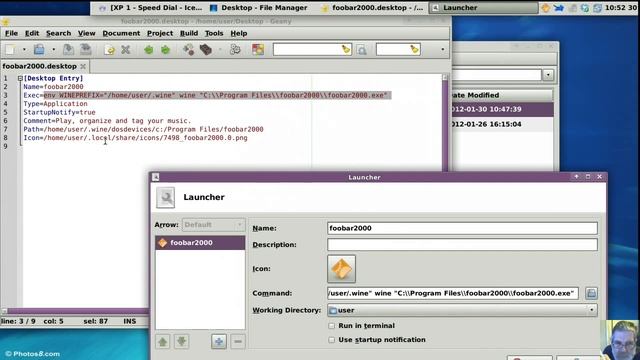The height and width of the screenshot is (360, 640).
Task: Click the panel clock showing 10:52
Action: click(620, 8)
